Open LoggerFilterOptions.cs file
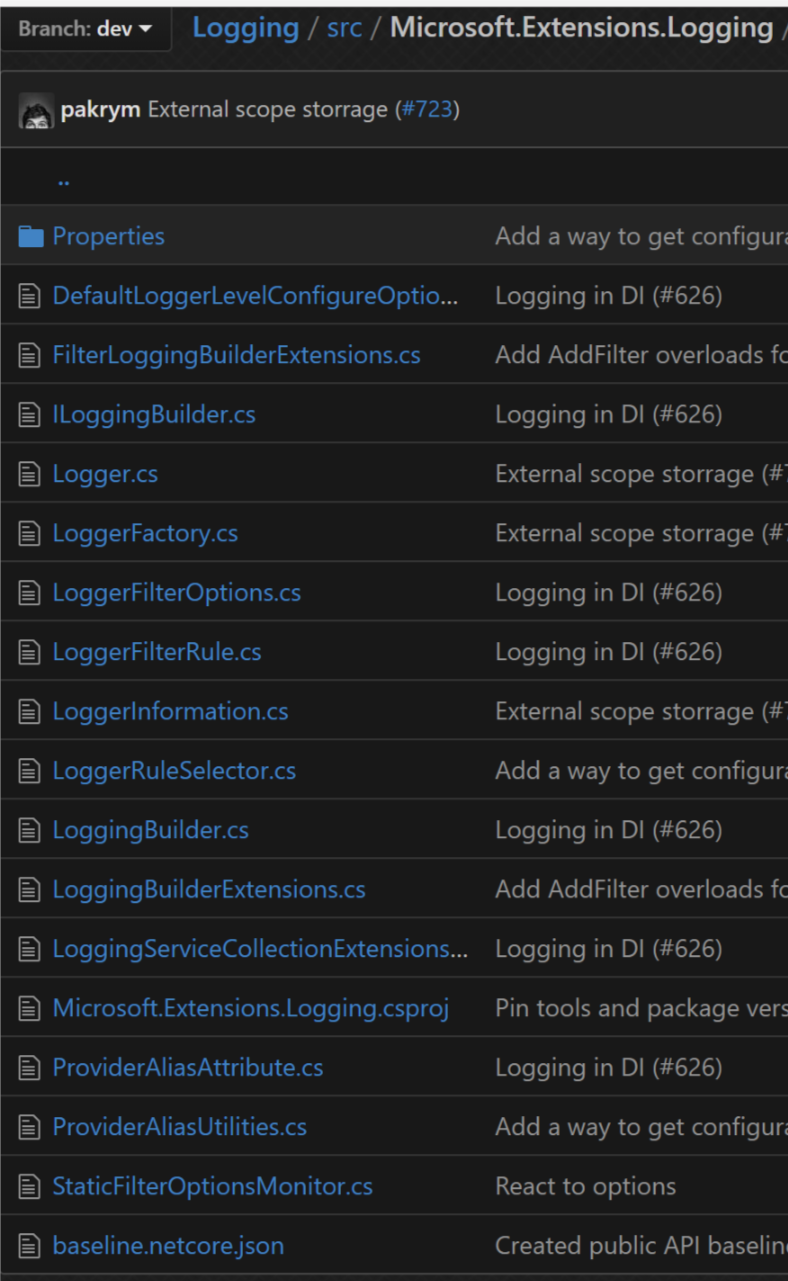Screen dimensions: 788x1281 point(177,593)
